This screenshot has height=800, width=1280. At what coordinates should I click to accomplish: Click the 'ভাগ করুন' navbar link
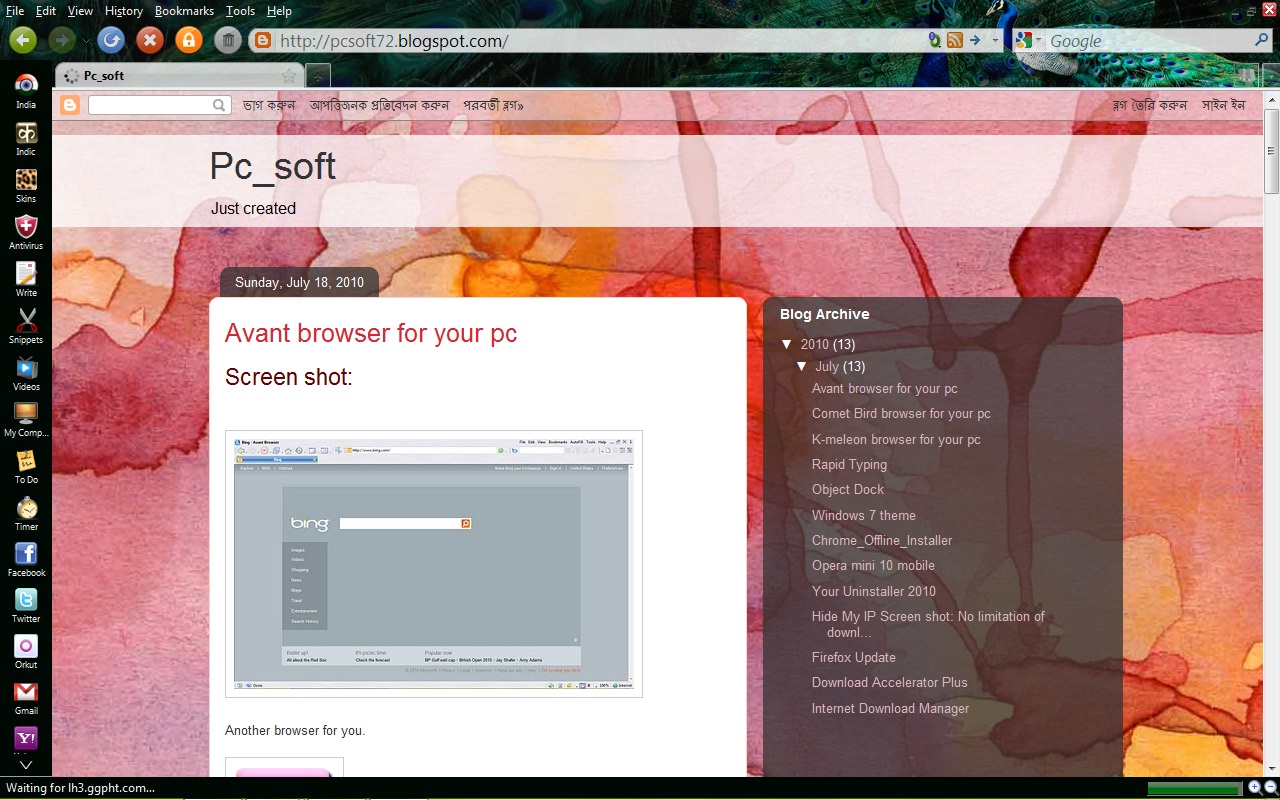pos(269,105)
